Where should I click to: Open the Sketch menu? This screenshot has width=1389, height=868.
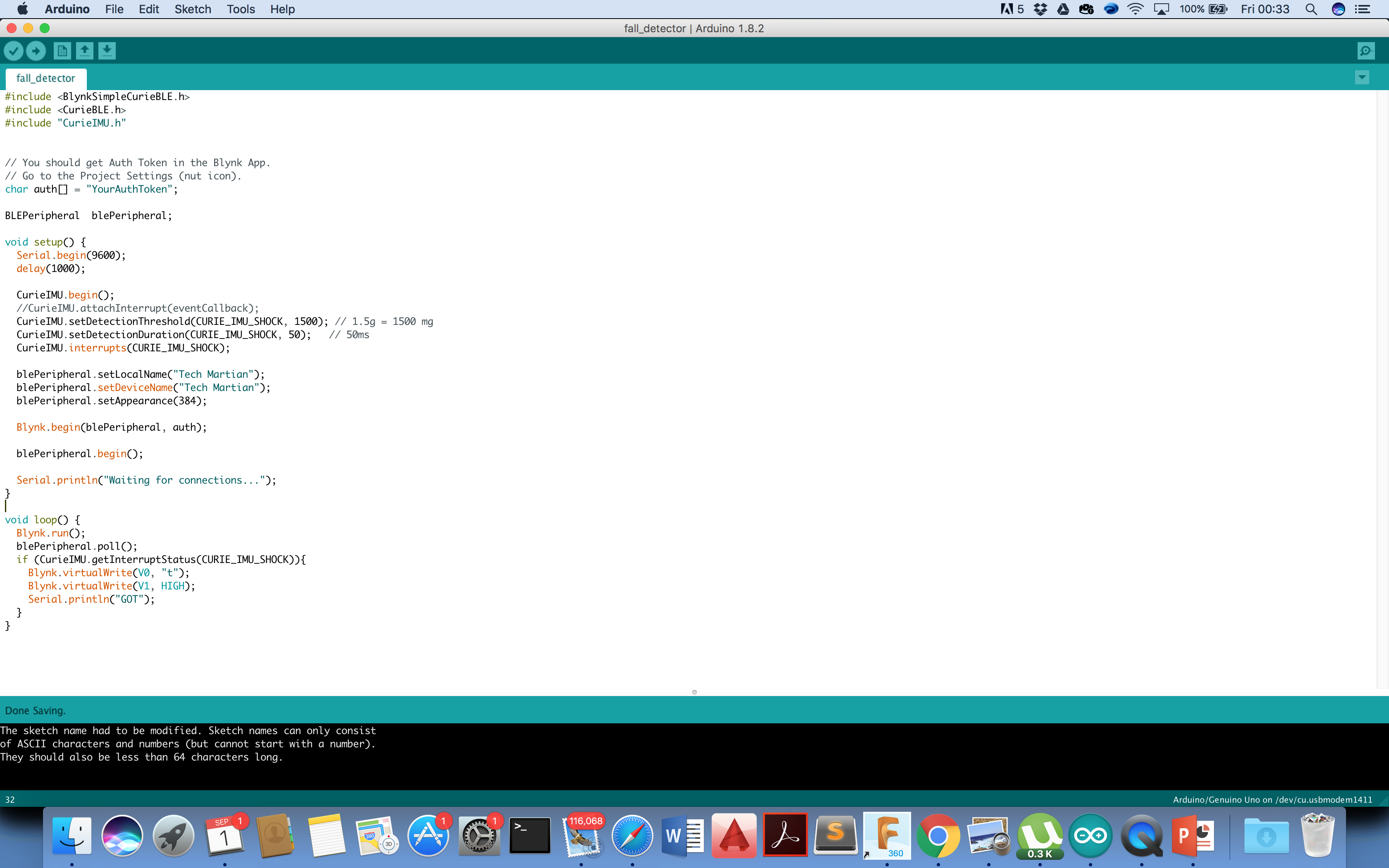tap(193, 9)
